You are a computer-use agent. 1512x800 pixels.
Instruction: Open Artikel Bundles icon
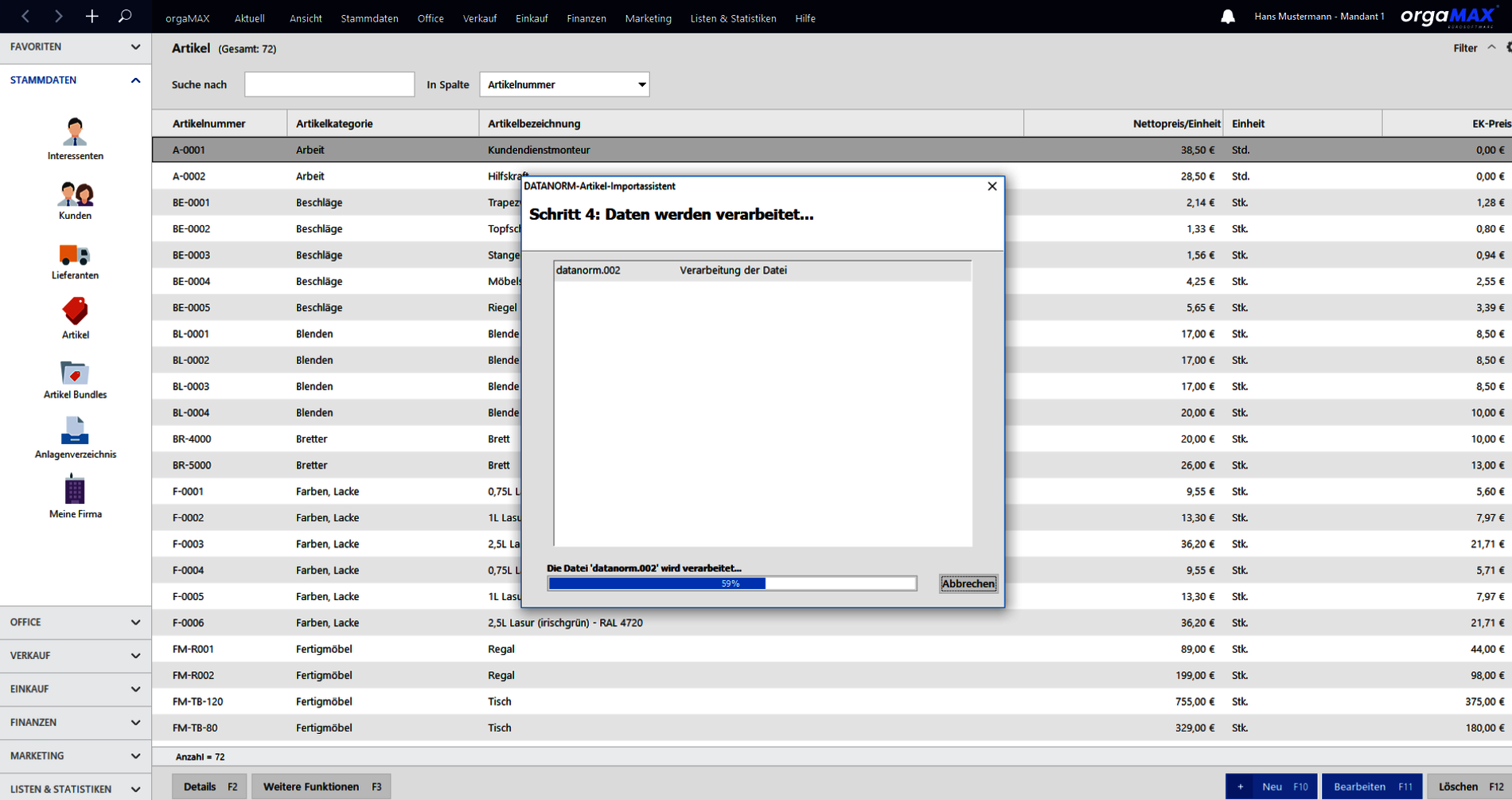75,373
